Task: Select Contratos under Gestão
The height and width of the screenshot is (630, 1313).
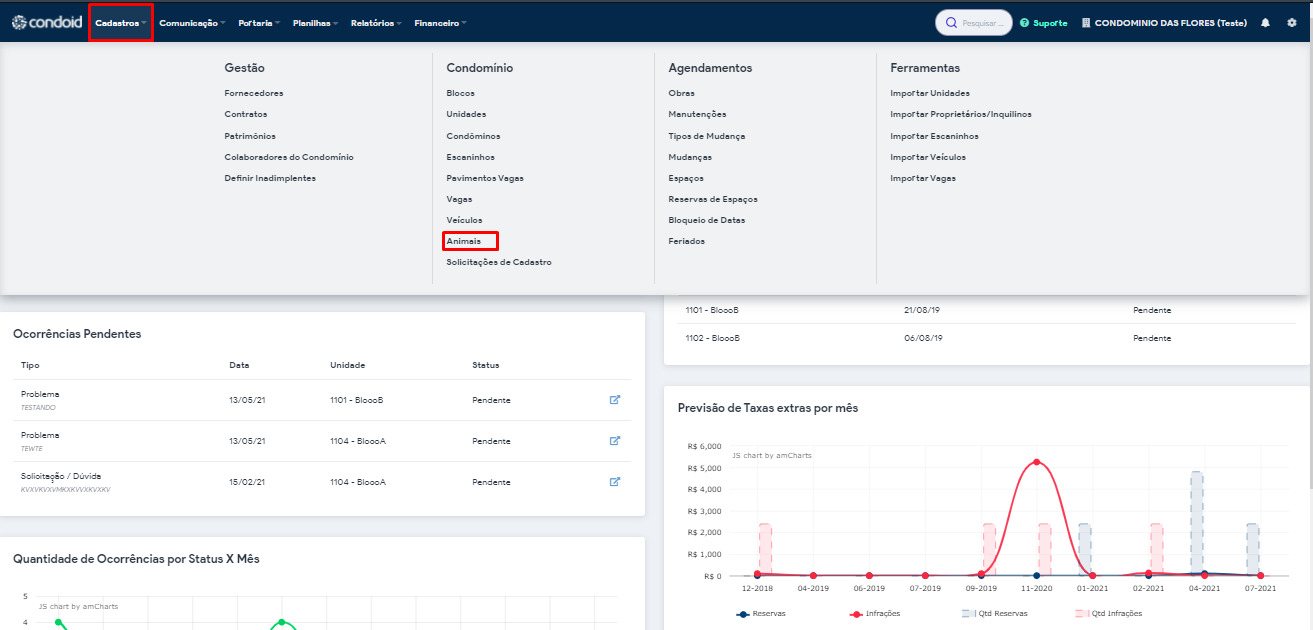Action: (x=246, y=114)
